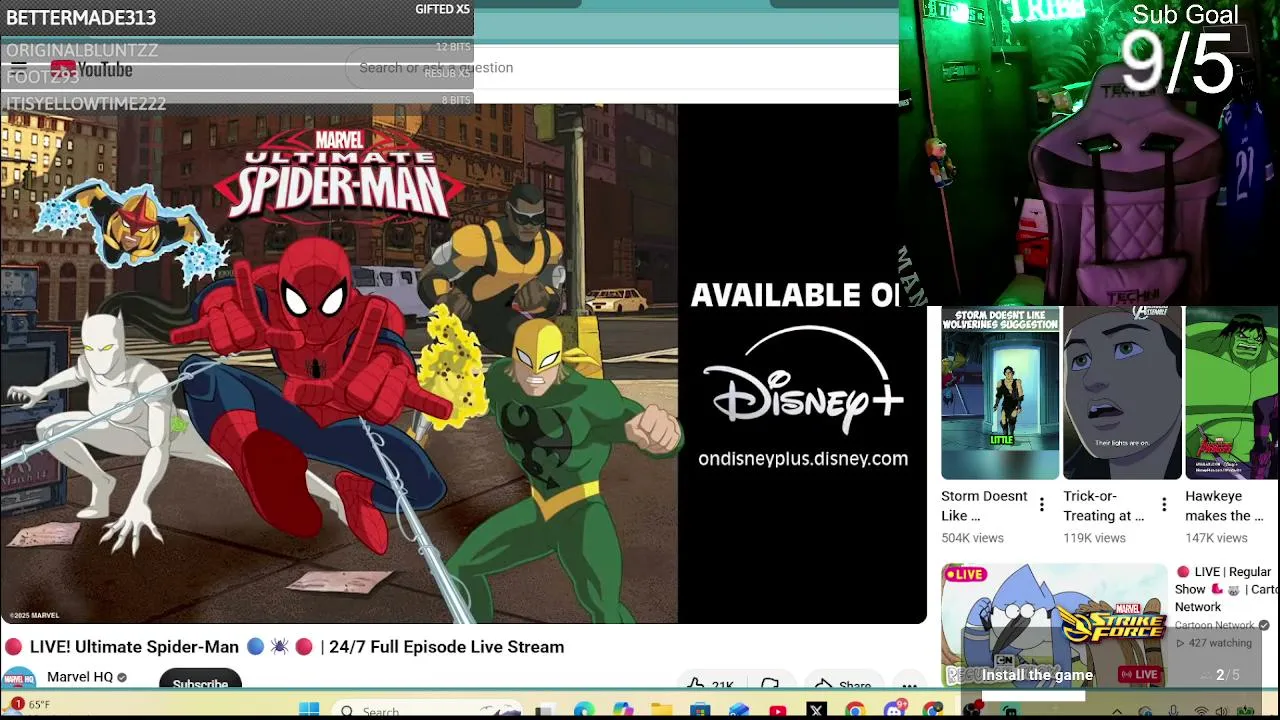The width and height of the screenshot is (1280, 720).
Task: Open the X app in the taskbar
Action: click(816, 711)
